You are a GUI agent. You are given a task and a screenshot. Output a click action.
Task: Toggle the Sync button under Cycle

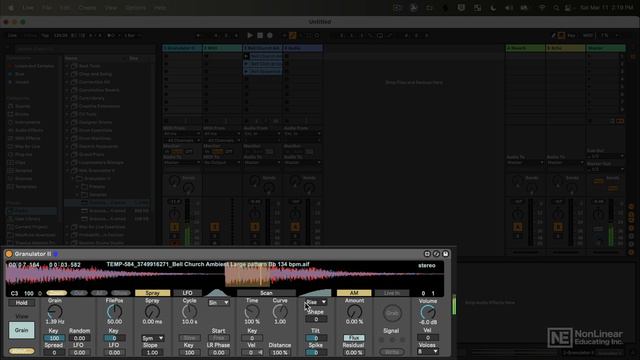189,338
